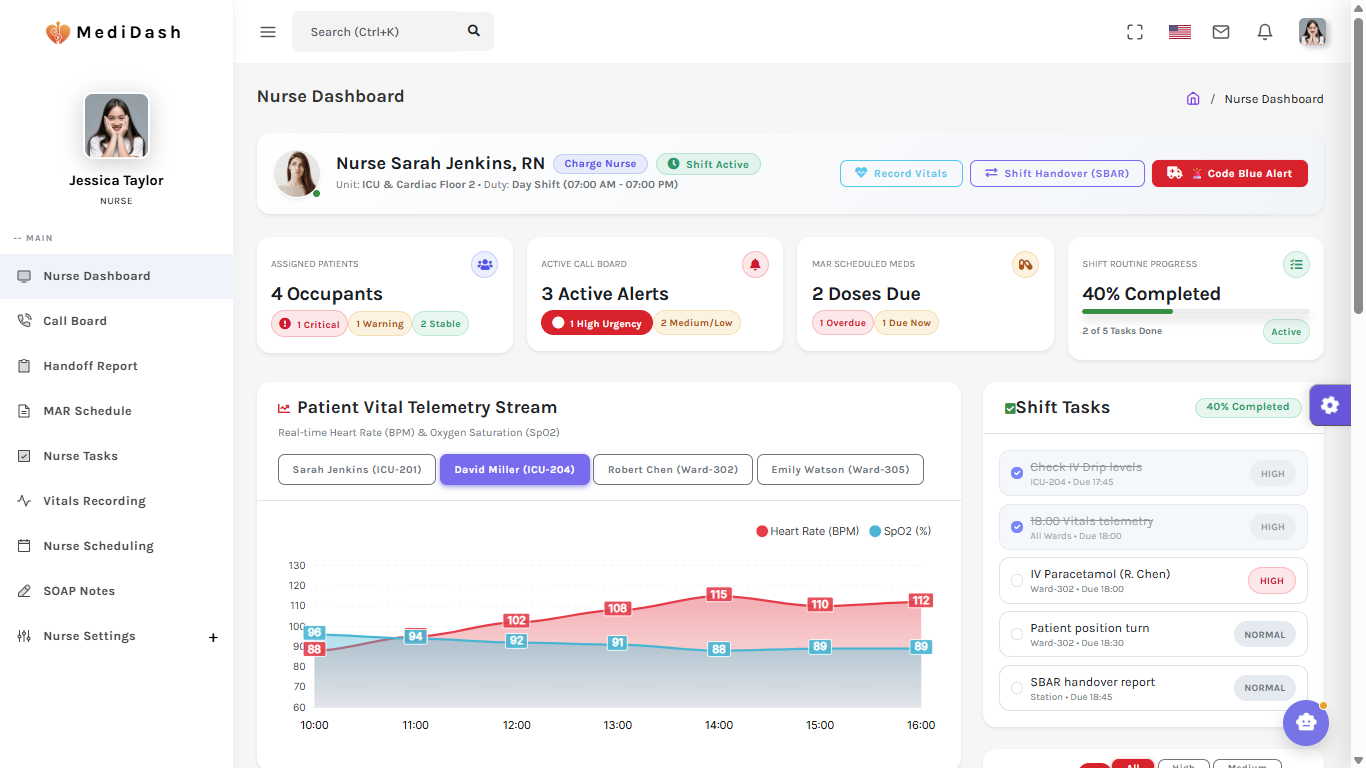Click the Assigned Patients people icon
This screenshot has height=768, width=1366.
coord(485,264)
